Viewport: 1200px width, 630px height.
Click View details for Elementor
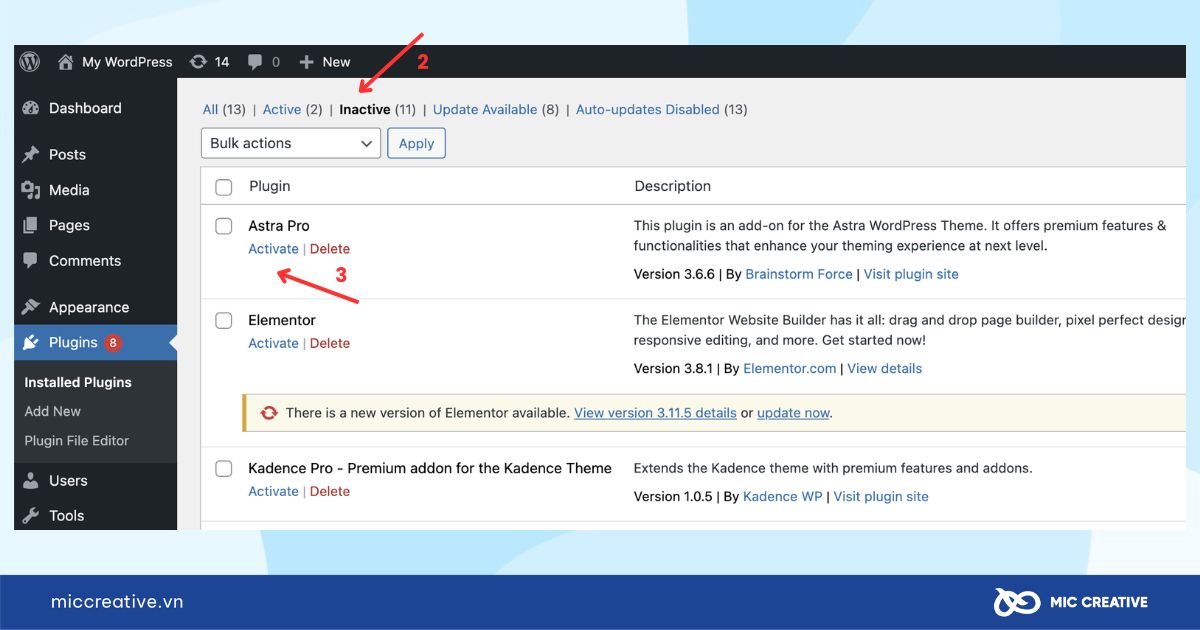coord(885,368)
